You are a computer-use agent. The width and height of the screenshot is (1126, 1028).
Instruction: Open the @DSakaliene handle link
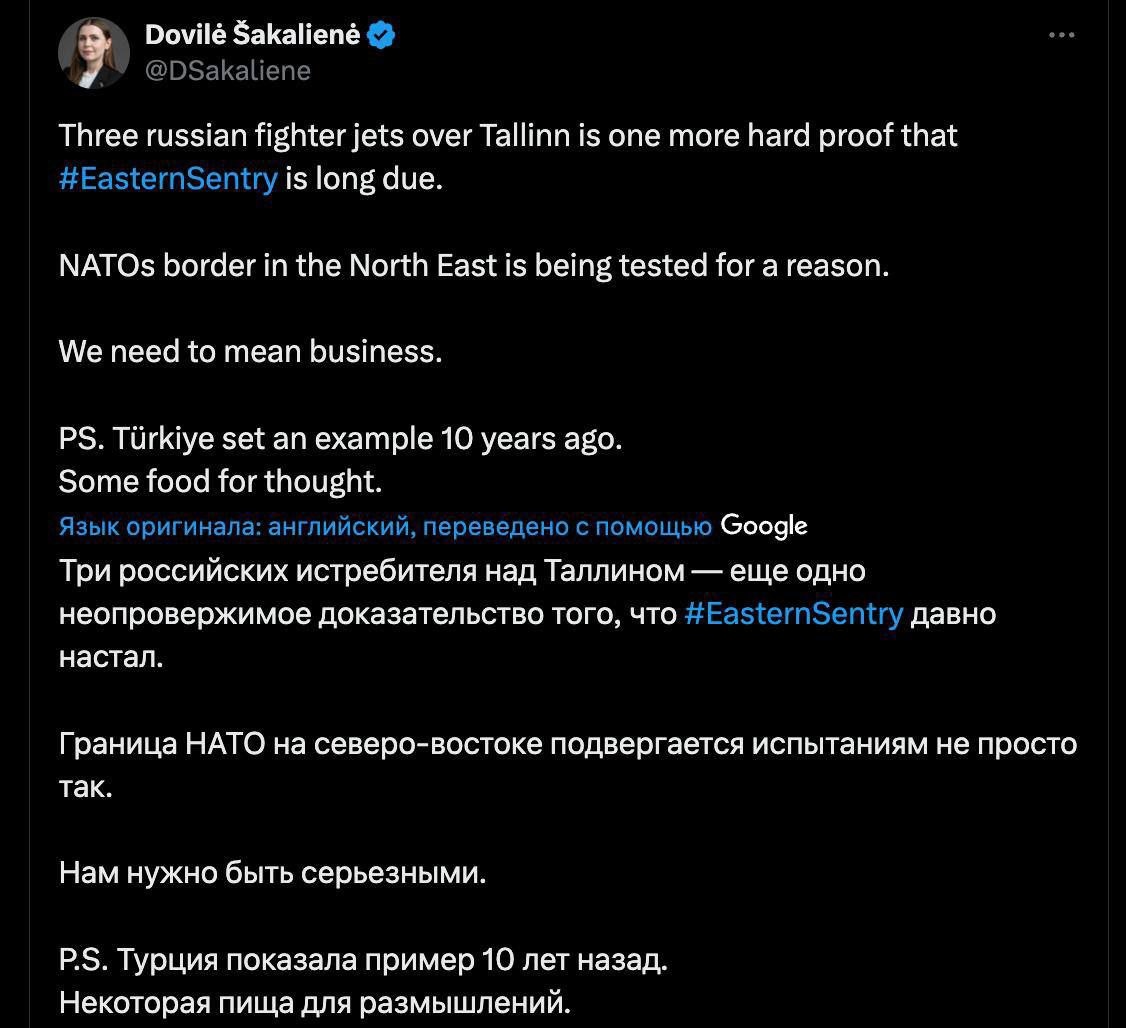(x=228, y=70)
